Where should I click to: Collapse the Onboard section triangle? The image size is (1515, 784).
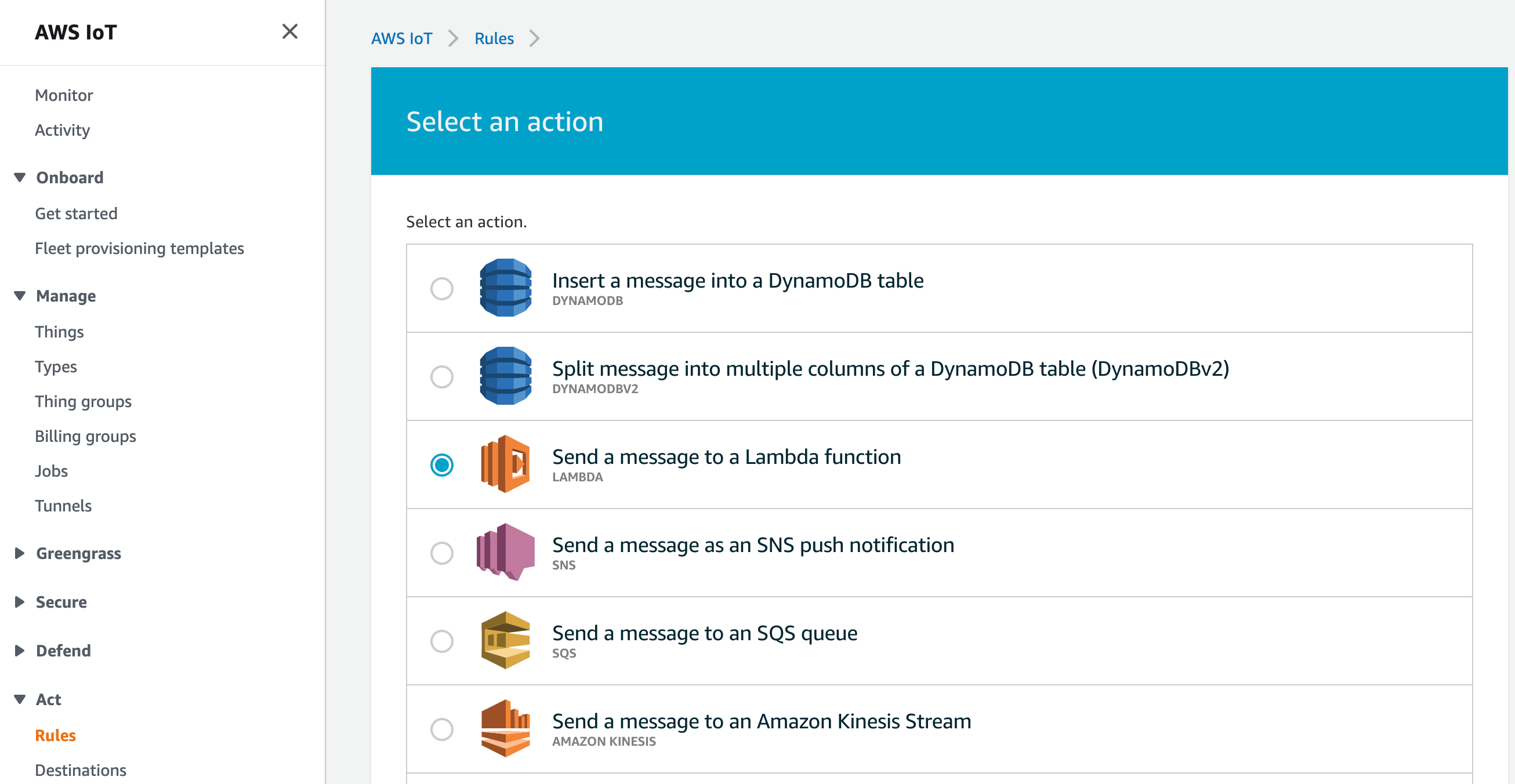click(20, 177)
